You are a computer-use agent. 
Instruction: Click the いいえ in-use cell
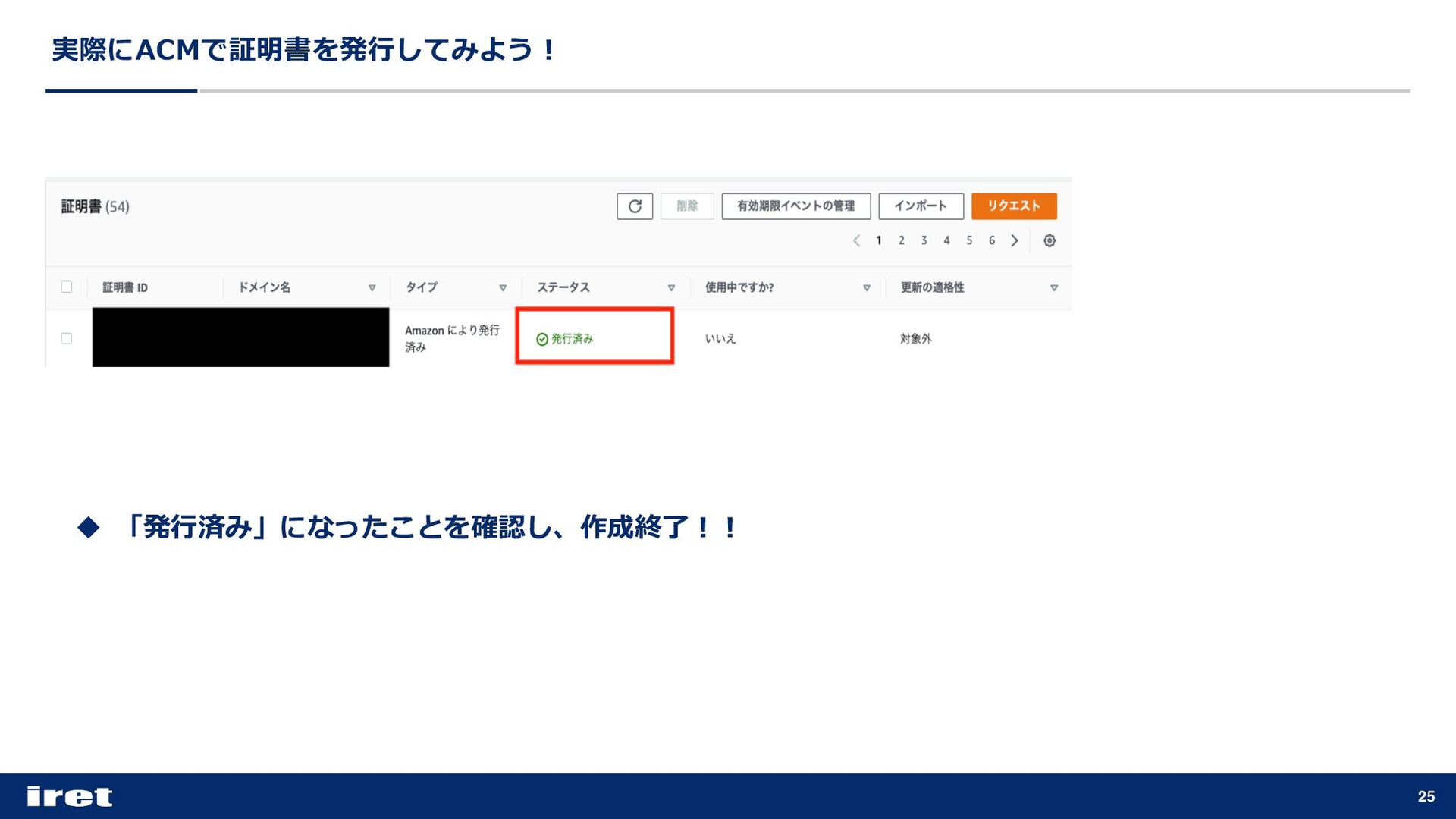click(720, 339)
